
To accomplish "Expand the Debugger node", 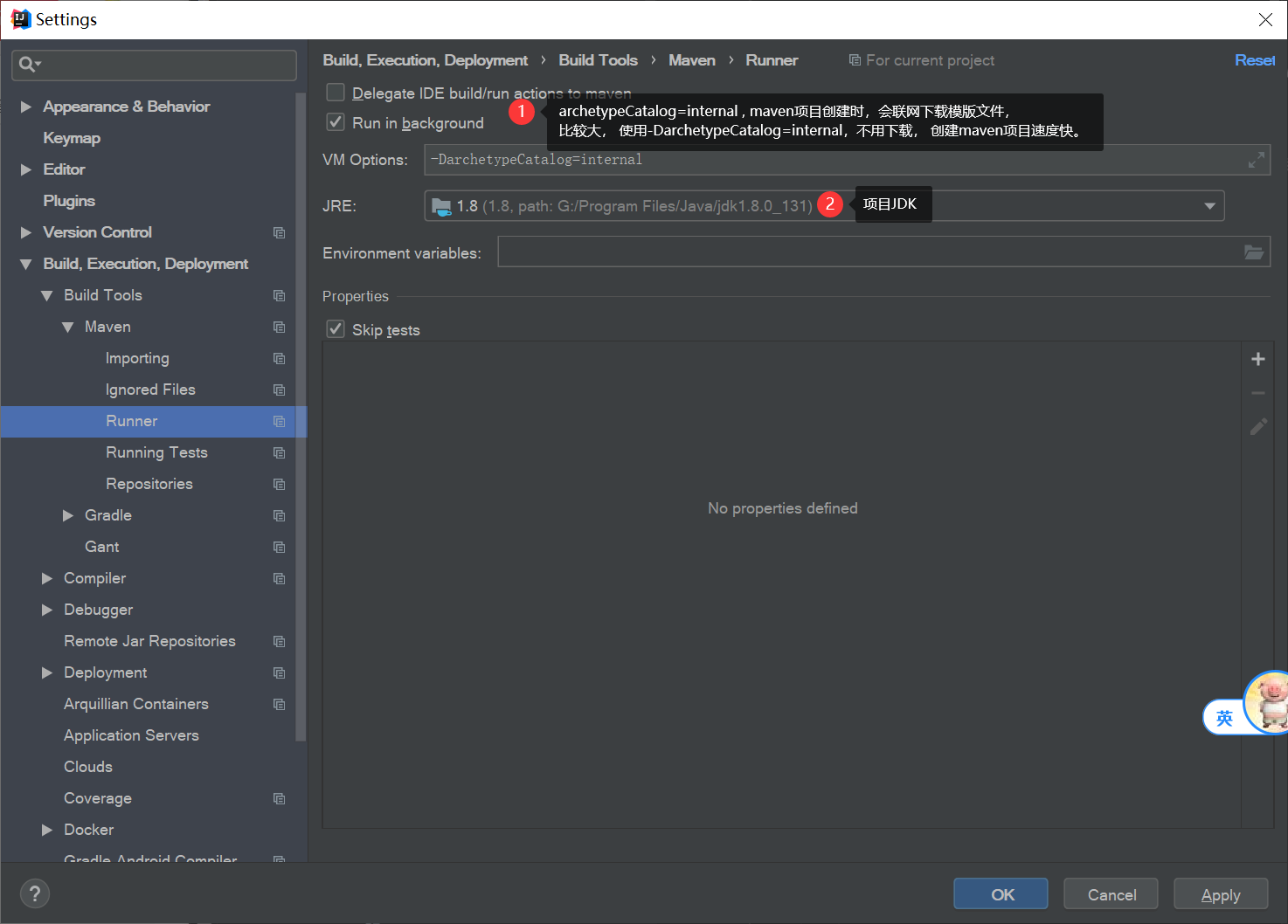I will [47, 610].
